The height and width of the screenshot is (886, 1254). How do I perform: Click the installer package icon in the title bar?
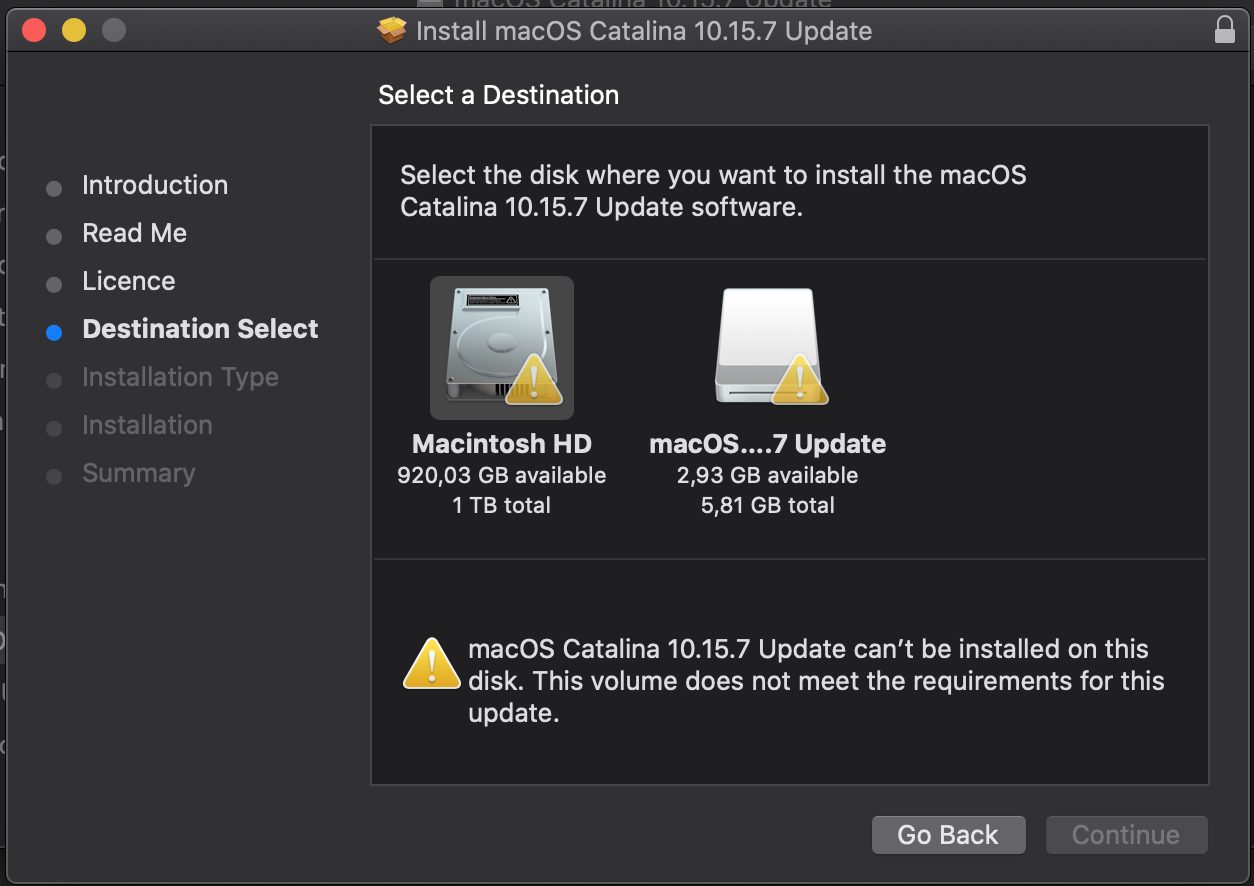coord(392,31)
